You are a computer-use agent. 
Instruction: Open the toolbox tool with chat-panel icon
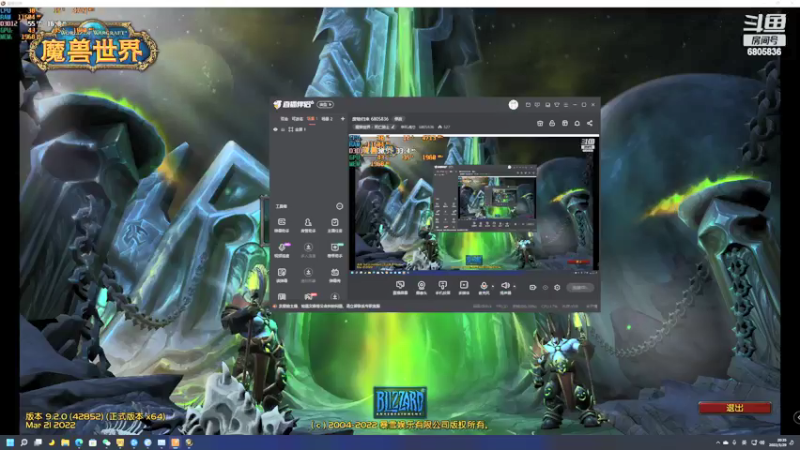coord(282,224)
